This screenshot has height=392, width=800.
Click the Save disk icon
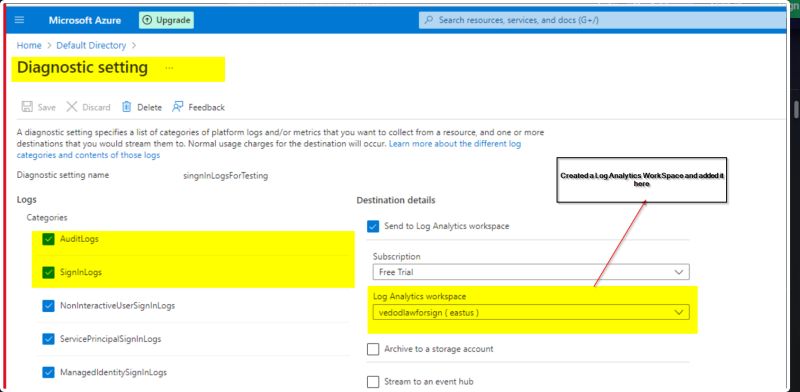point(27,107)
